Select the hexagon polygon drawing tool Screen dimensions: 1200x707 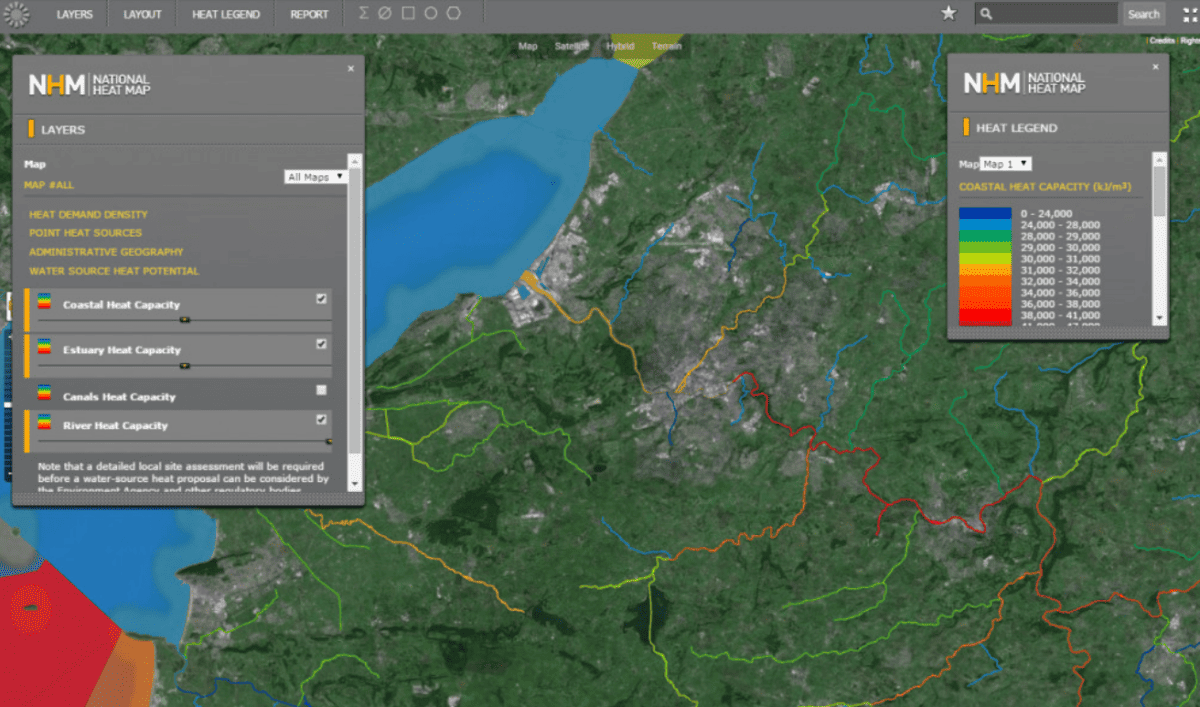tap(454, 14)
